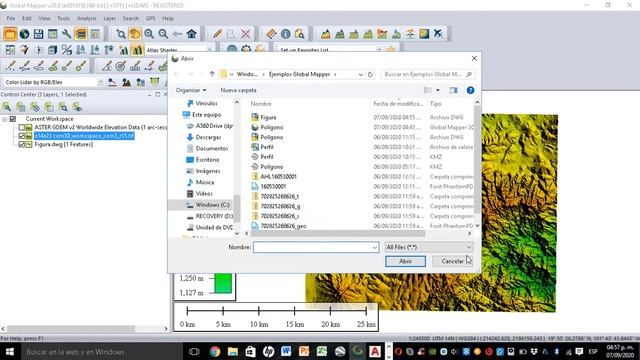Viewport: 640px width, 360px height.
Task: Select the 702825268626_geo file
Action: 283,226
